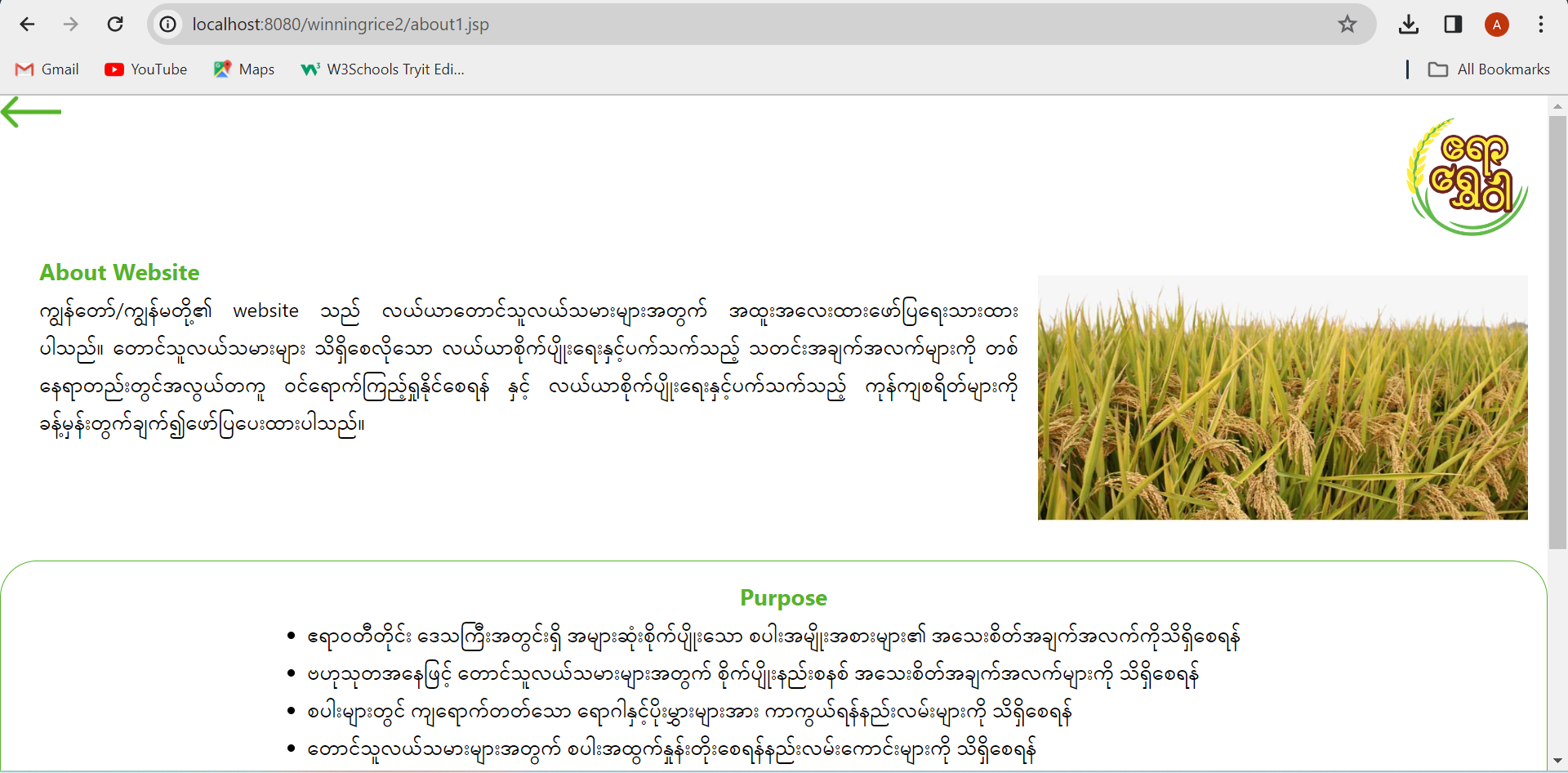Open Maps bookmark
The width and height of the screenshot is (1568, 773).
[x=244, y=69]
